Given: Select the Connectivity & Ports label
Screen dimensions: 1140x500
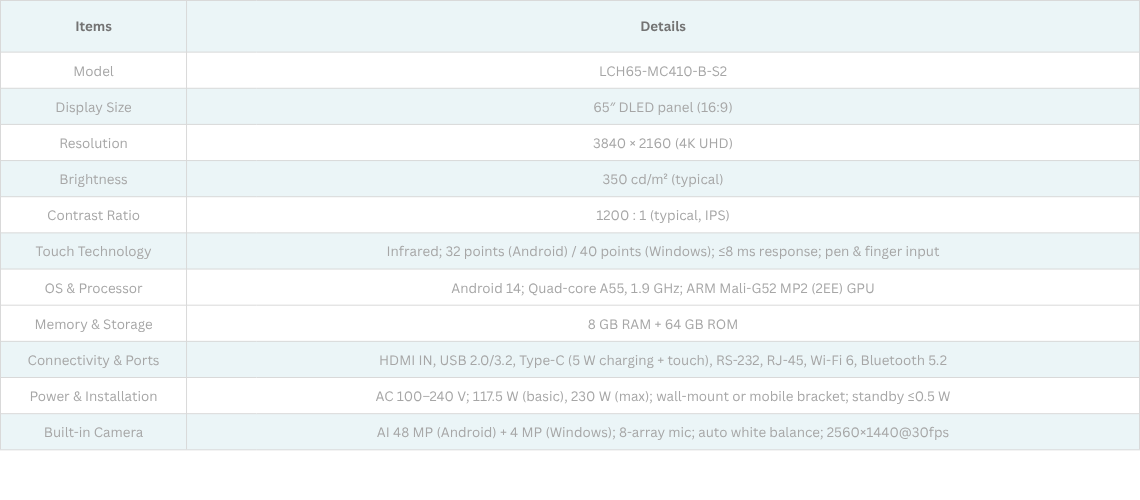Looking at the screenshot, I should click(x=93, y=360).
